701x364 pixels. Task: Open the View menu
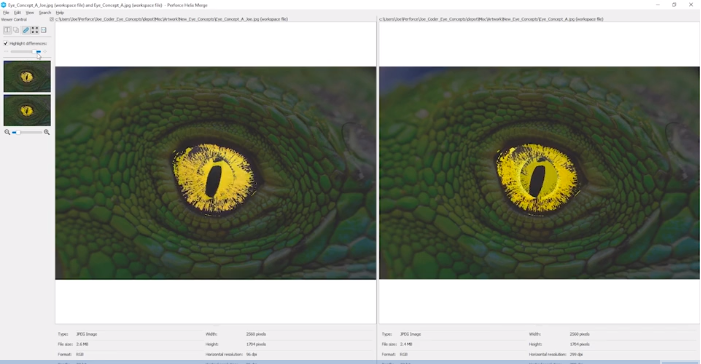[30, 13]
